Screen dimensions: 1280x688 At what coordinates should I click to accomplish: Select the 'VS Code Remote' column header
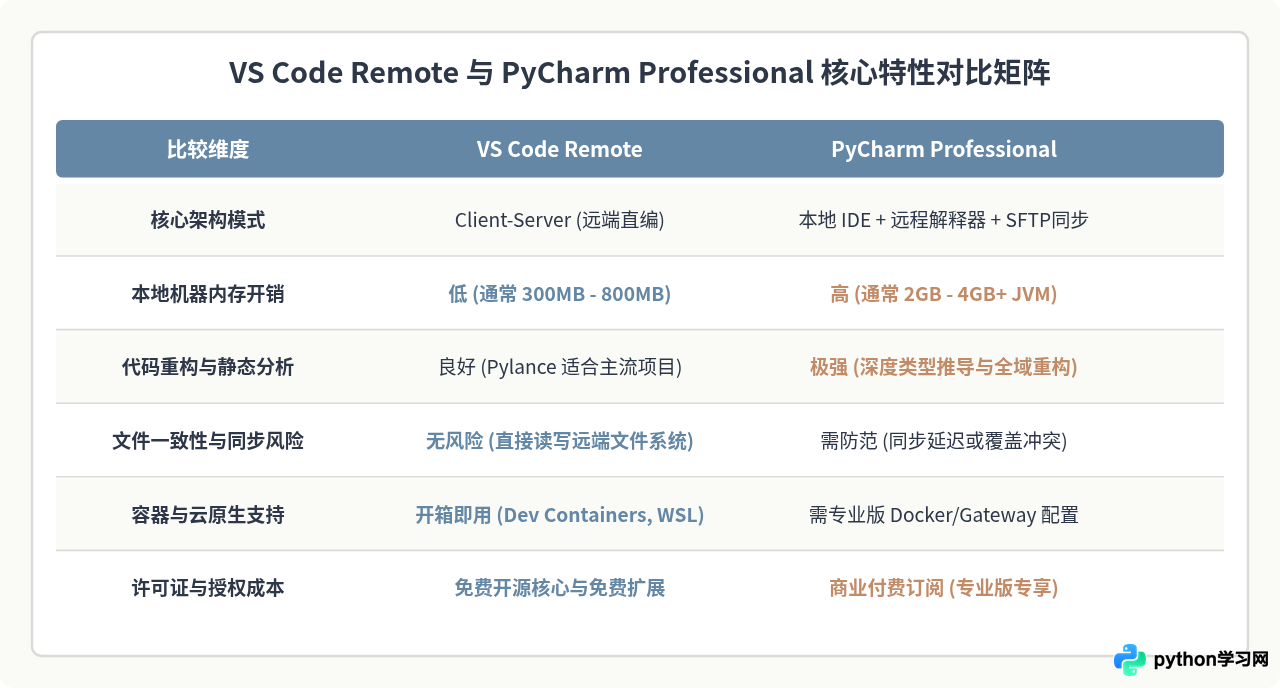[560, 149]
